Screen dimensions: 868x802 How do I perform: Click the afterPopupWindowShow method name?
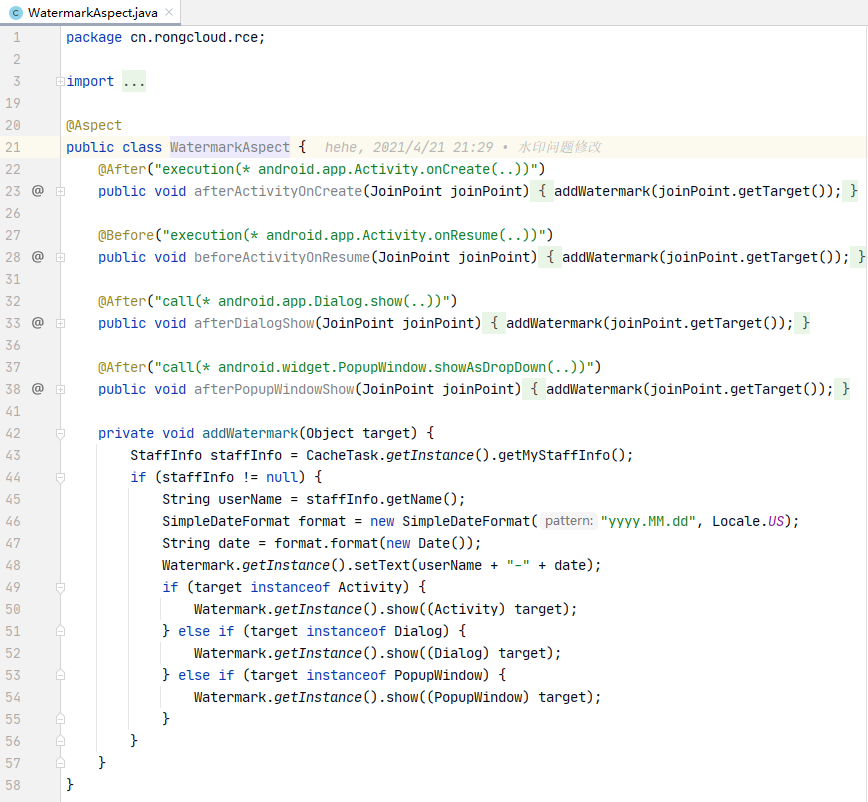274,389
